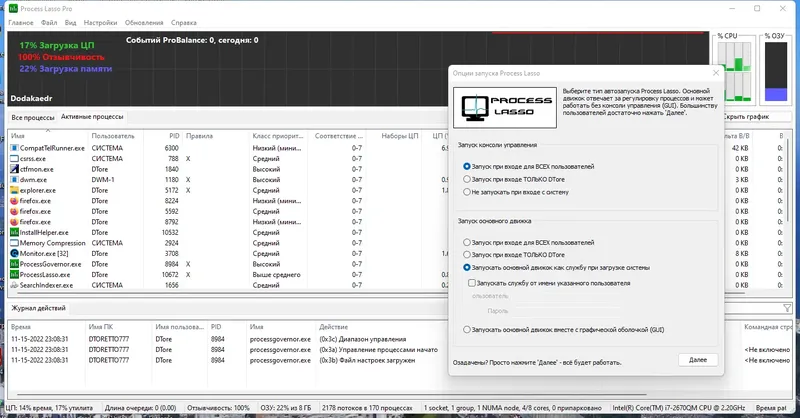Click the Далее button
Image resolution: width=800 pixels, height=418 pixels.
(x=698, y=360)
